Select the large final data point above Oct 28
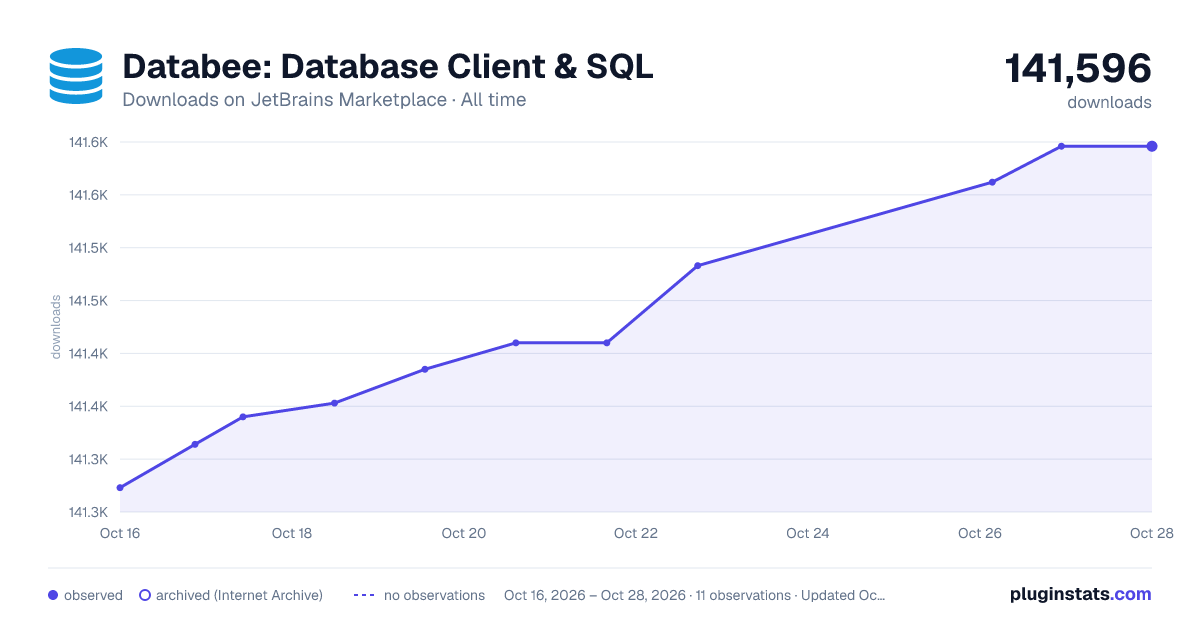The width and height of the screenshot is (1200, 630). tap(1152, 146)
